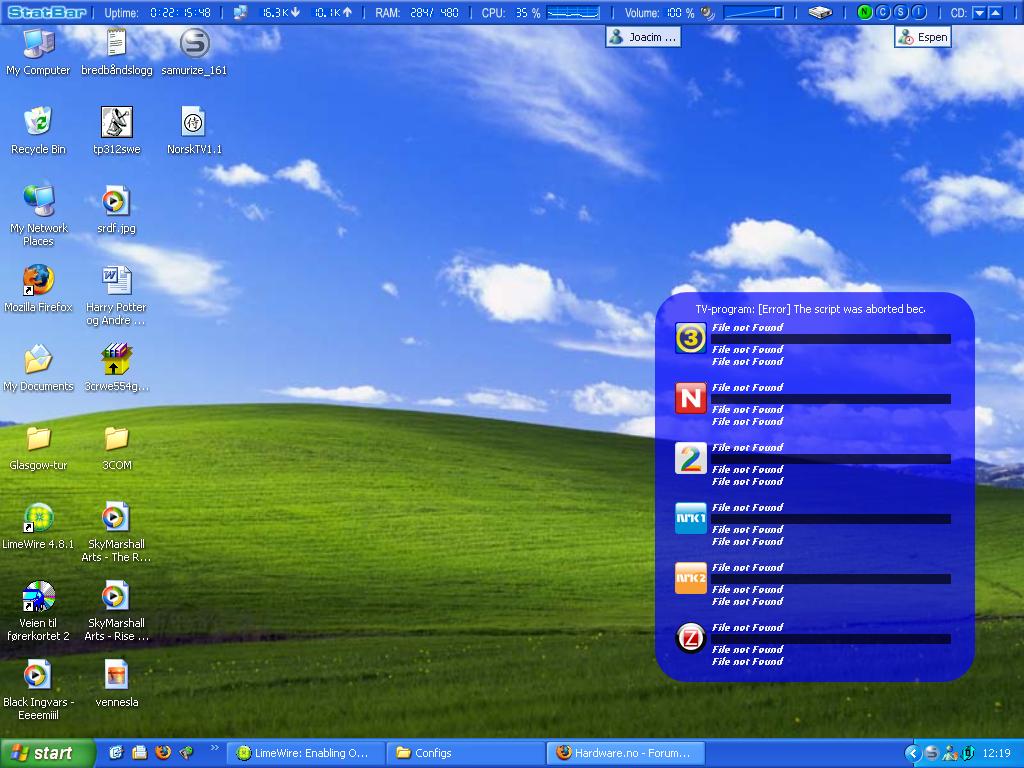1024x768 pixels.
Task: Click the TV3 channel logo in widget
Action: [690, 338]
